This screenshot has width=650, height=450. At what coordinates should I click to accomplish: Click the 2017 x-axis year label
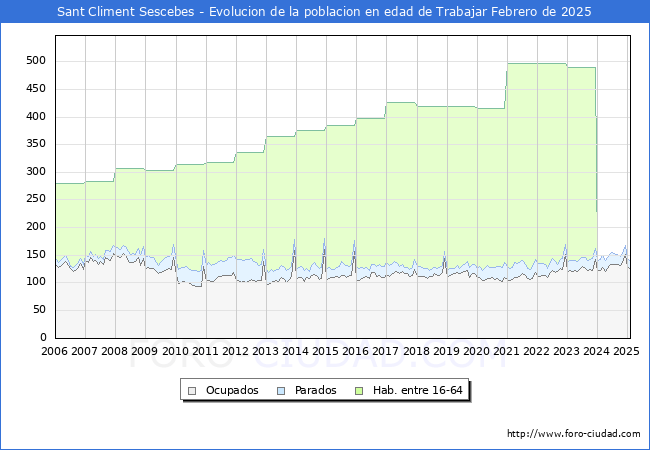pyautogui.click(x=386, y=351)
